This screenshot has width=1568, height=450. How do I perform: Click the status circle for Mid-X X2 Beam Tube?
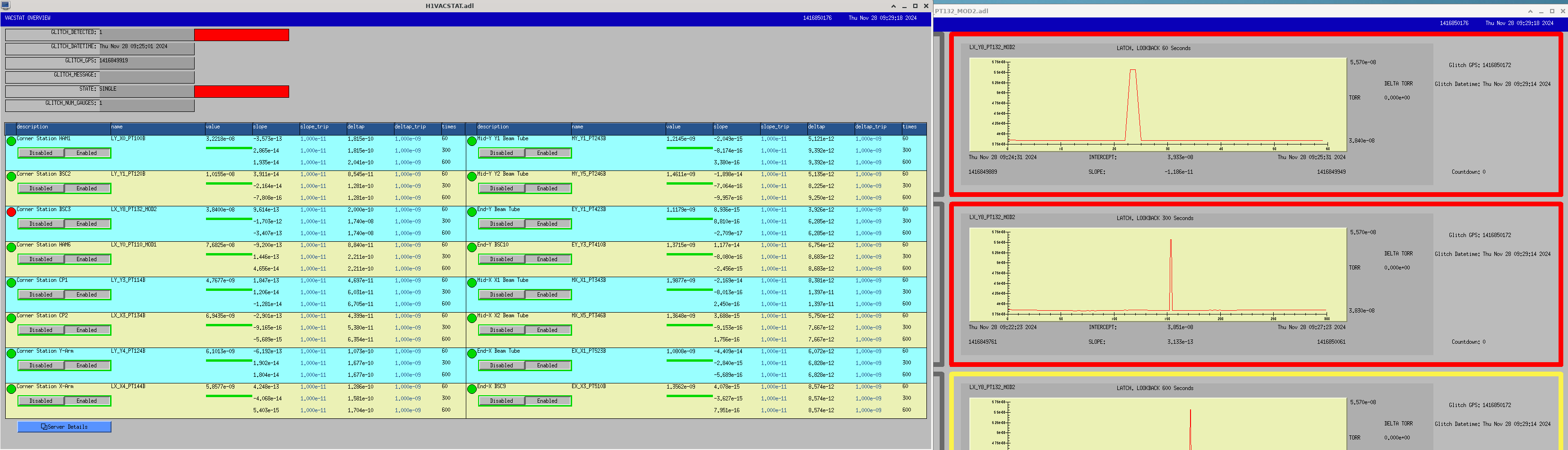pos(472,318)
